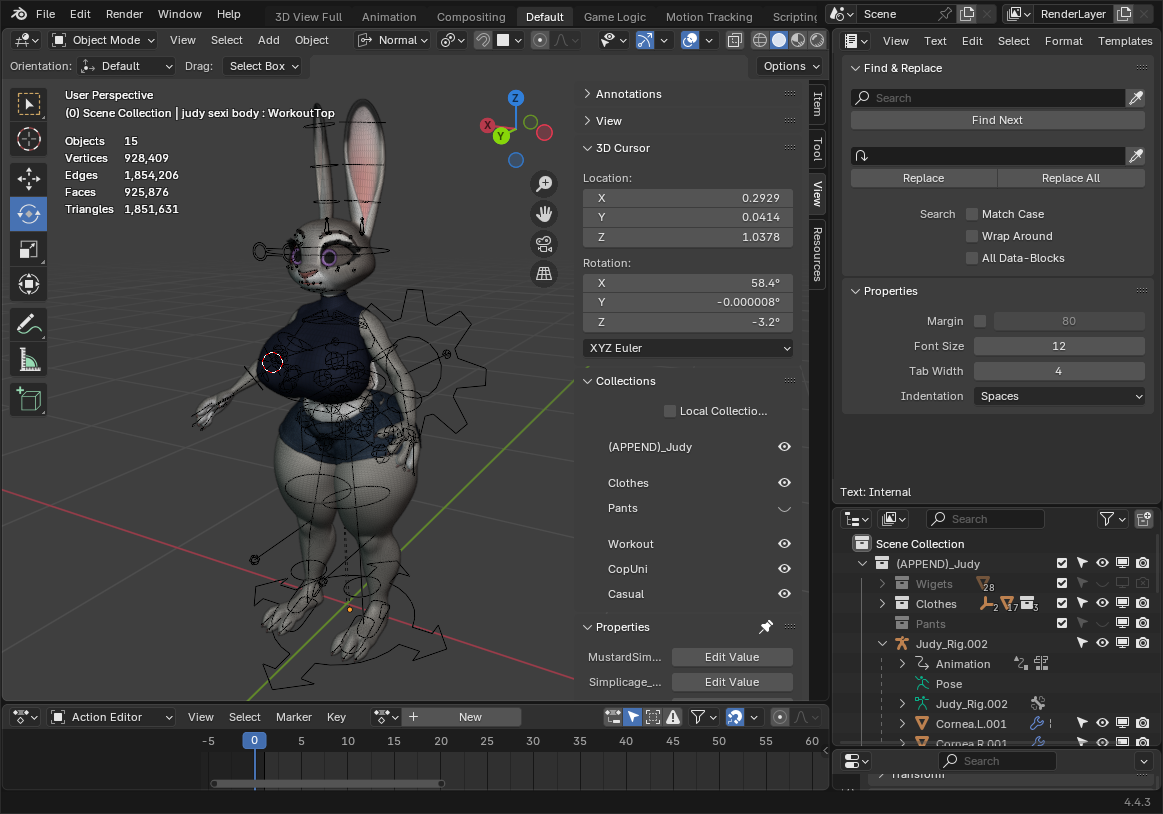The width and height of the screenshot is (1163, 814).
Task: Show the Pants collection in sidebar
Action: tap(784, 508)
